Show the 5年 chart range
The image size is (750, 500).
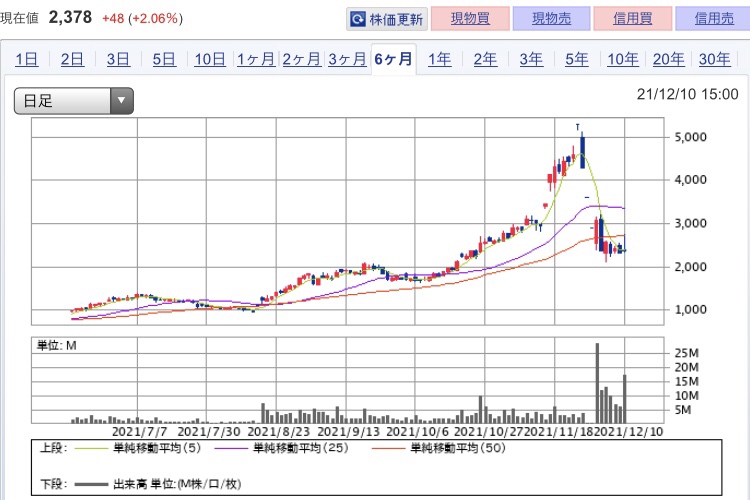pos(576,59)
